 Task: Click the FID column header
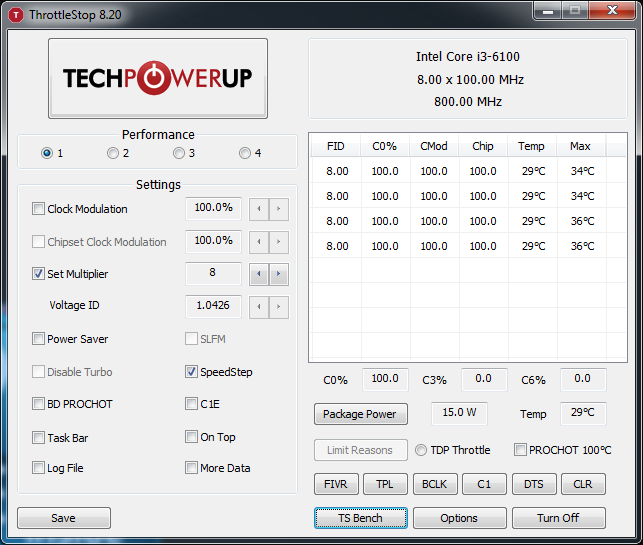point(336,146)
